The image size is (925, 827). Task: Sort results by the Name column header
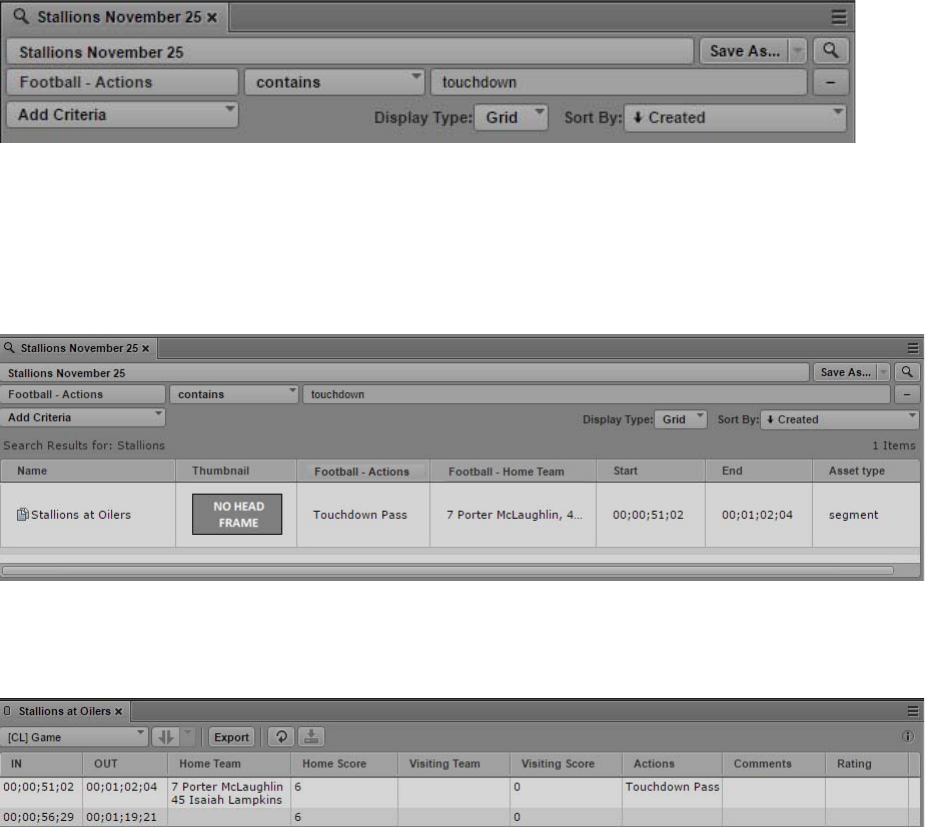point(88,471)
